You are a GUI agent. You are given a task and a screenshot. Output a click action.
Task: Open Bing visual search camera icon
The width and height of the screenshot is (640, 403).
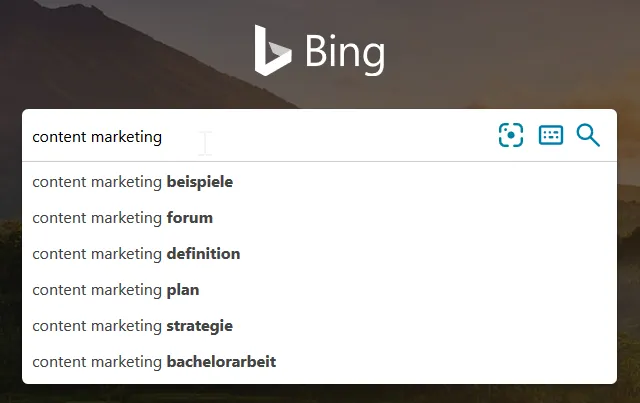click(511, 135)
